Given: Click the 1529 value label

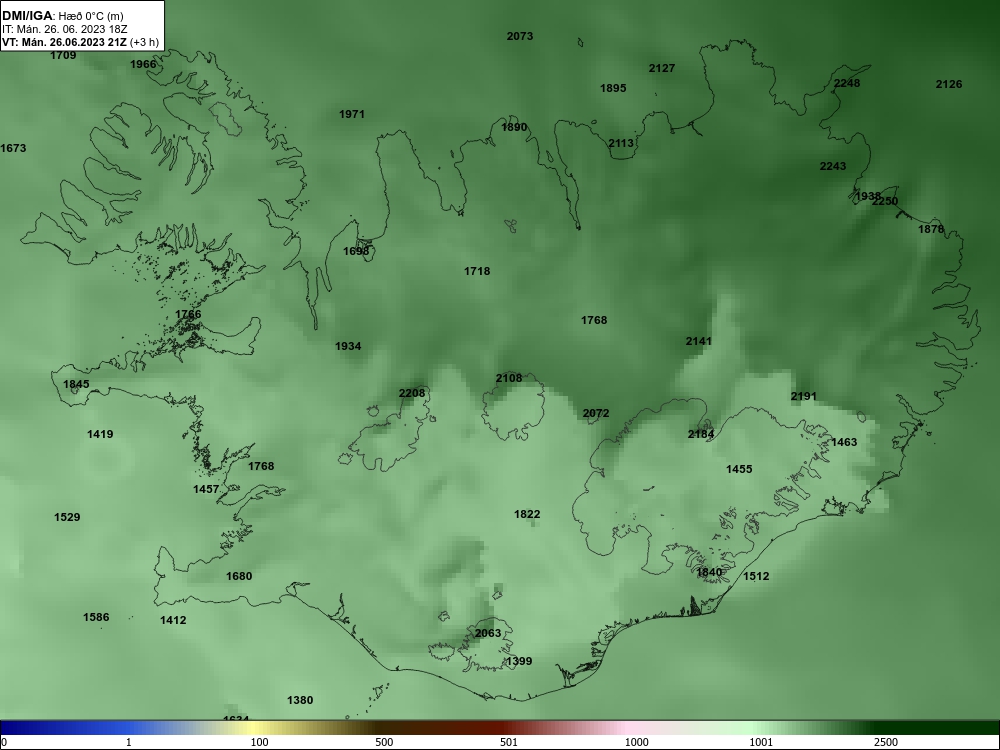Looking at the screenshot, I should coord(68,517).
